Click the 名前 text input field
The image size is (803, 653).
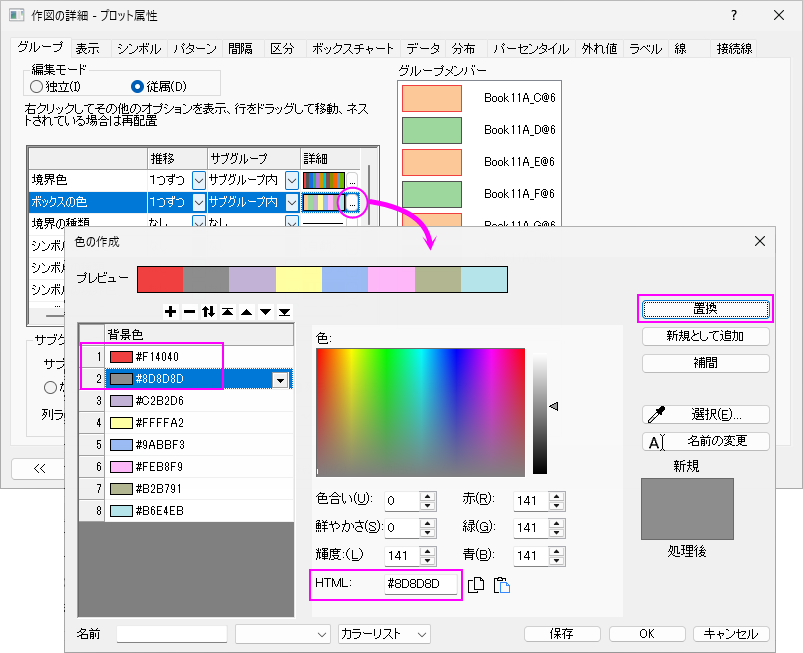[x=172, y=634]
